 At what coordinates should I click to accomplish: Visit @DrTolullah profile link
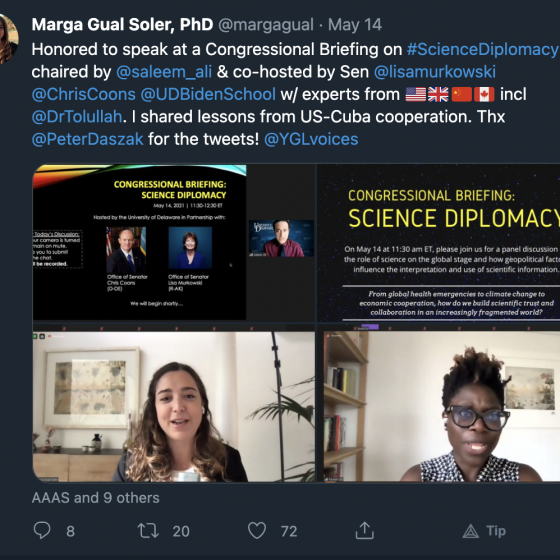pyautogui.click(x=77, y=117)
